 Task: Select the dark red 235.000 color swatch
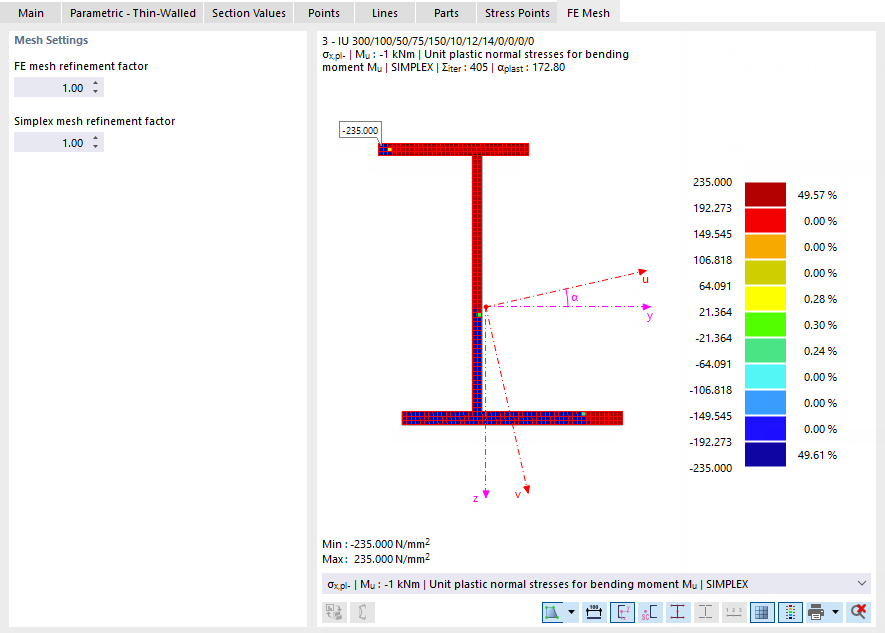coord(765,194)
